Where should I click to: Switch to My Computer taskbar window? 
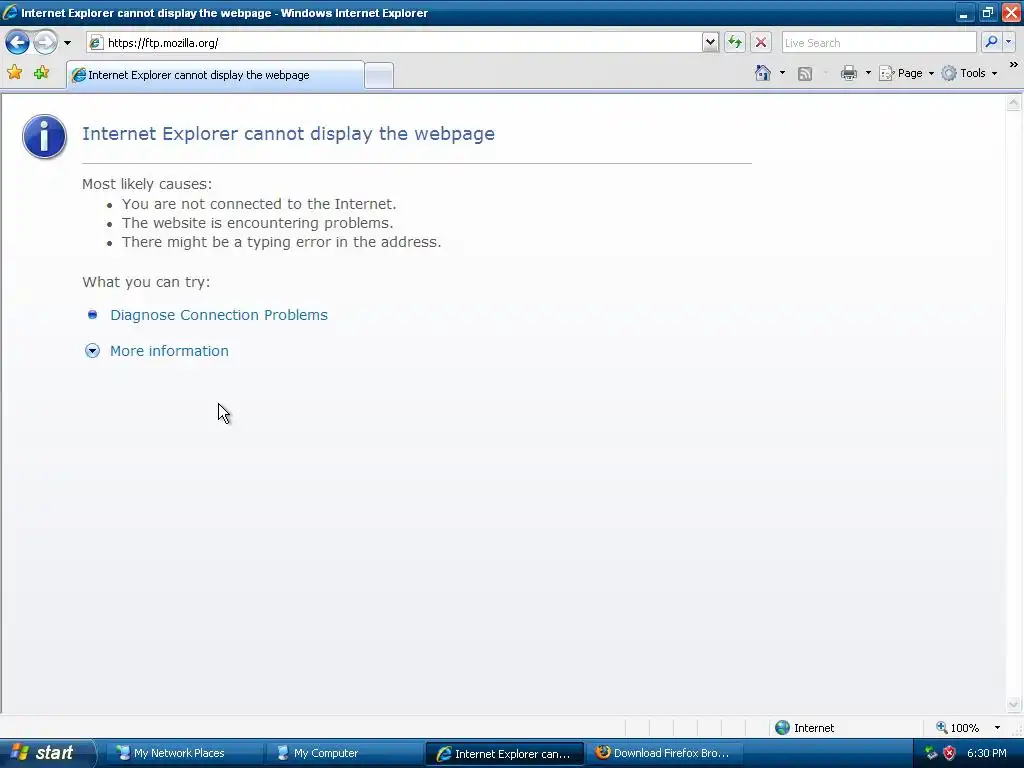343,753
